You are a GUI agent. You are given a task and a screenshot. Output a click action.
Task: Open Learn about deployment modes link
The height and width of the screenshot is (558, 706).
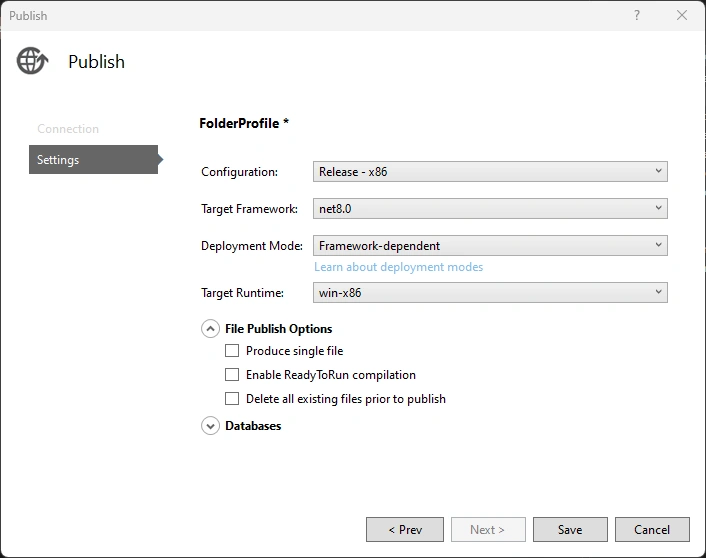(x=398, y=267)
